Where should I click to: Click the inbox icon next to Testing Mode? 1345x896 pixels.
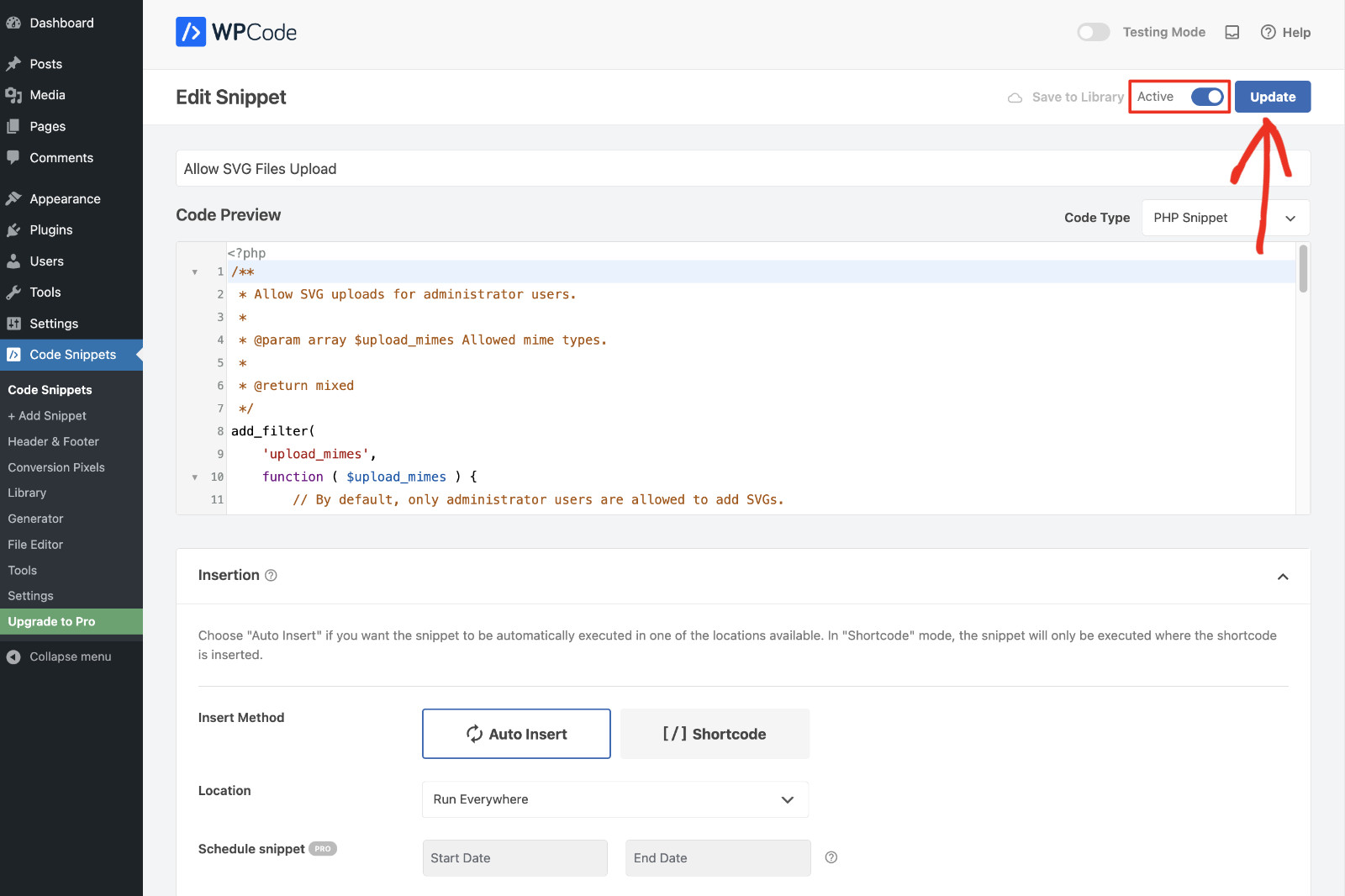coord(1232,32)
